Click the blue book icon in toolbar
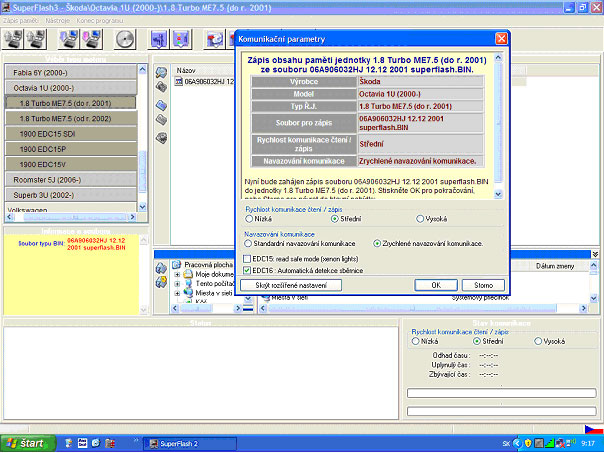Screen dimensions: 604x453 pos(160,39)
